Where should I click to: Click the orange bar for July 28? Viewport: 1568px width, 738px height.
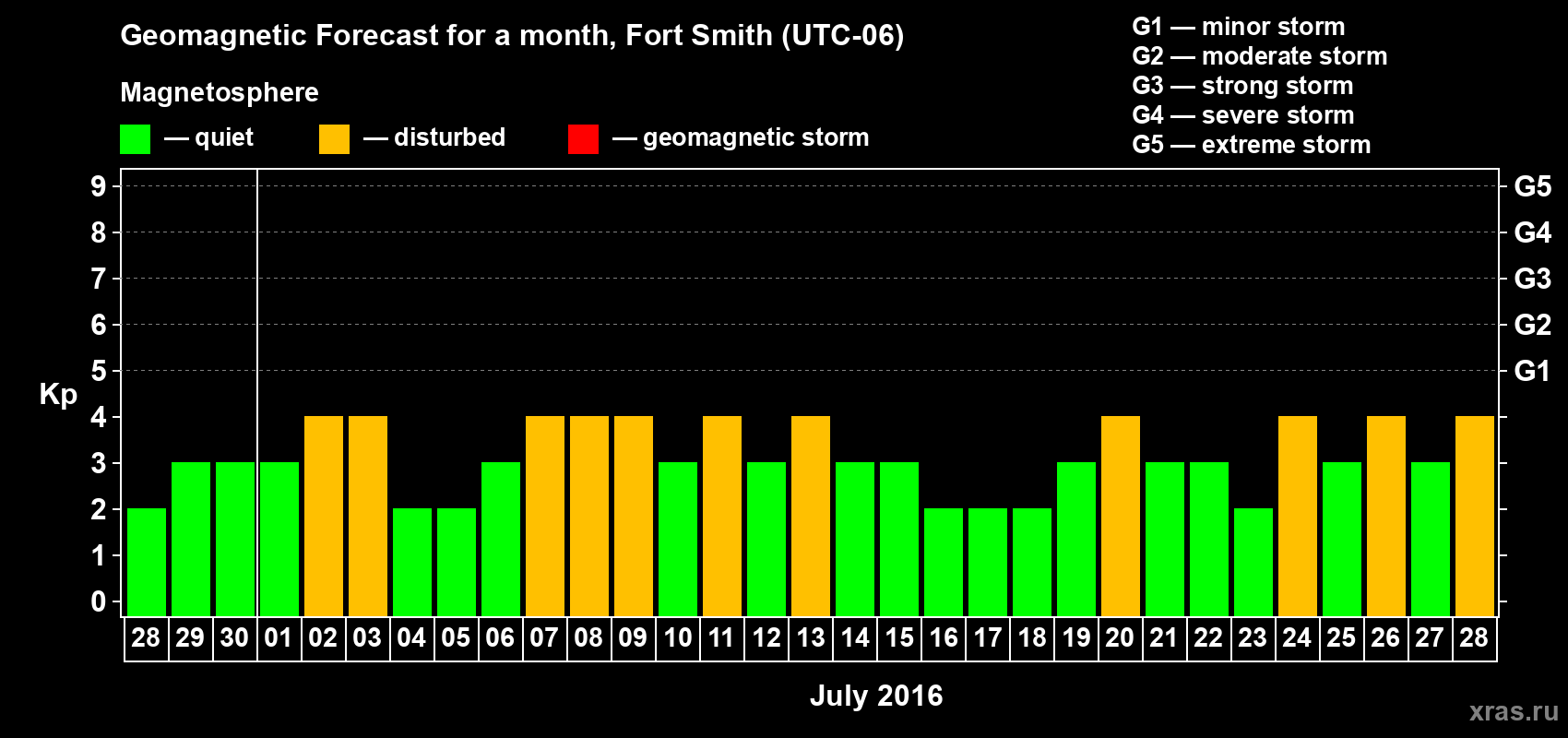tap(1475, 517)
